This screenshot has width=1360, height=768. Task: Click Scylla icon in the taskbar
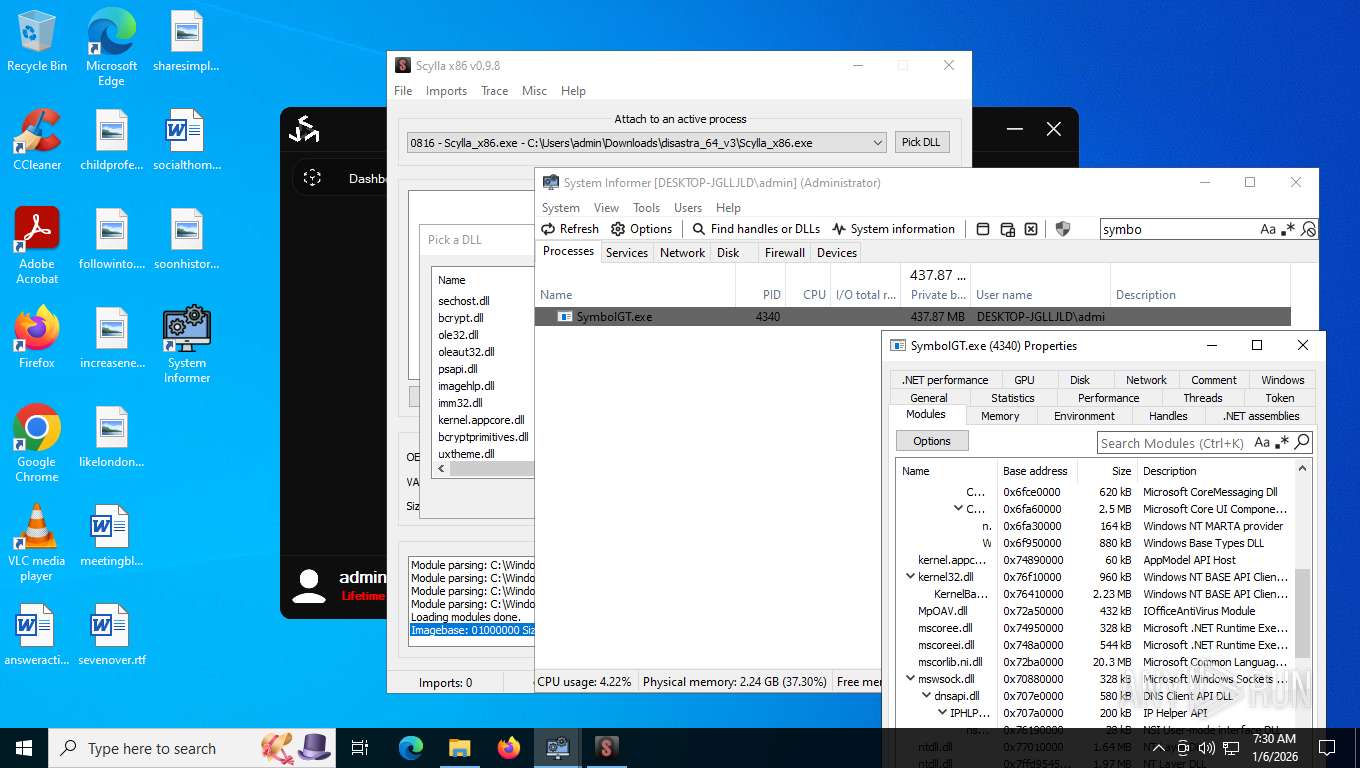click(606, 748)
